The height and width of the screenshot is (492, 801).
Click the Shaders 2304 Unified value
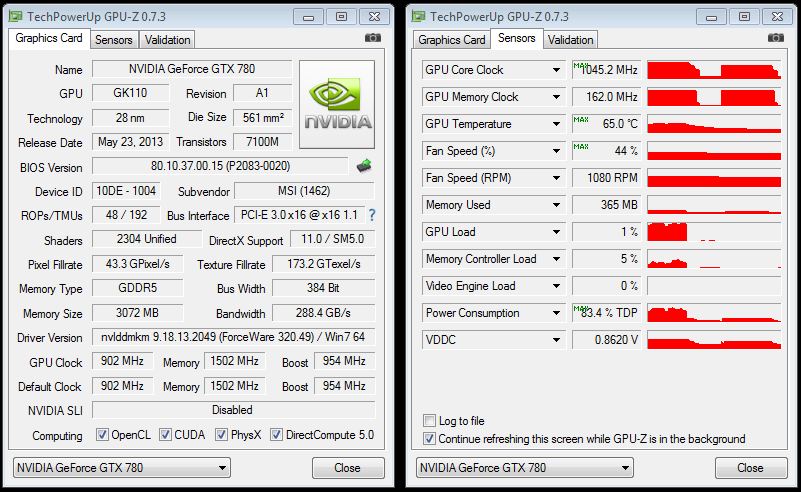point(147,239)
